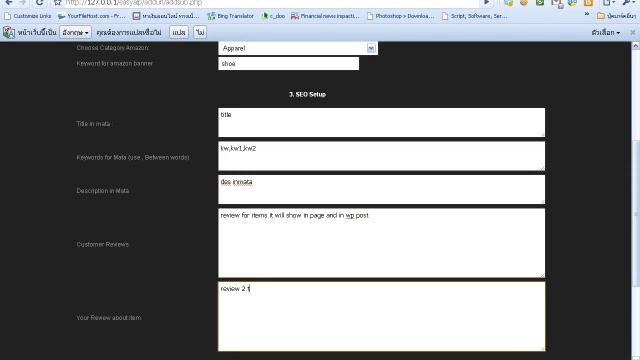This screenshot has height=360, width=640.
Task: Open the Bing Translator bookmark
Action: click(231, 16)
